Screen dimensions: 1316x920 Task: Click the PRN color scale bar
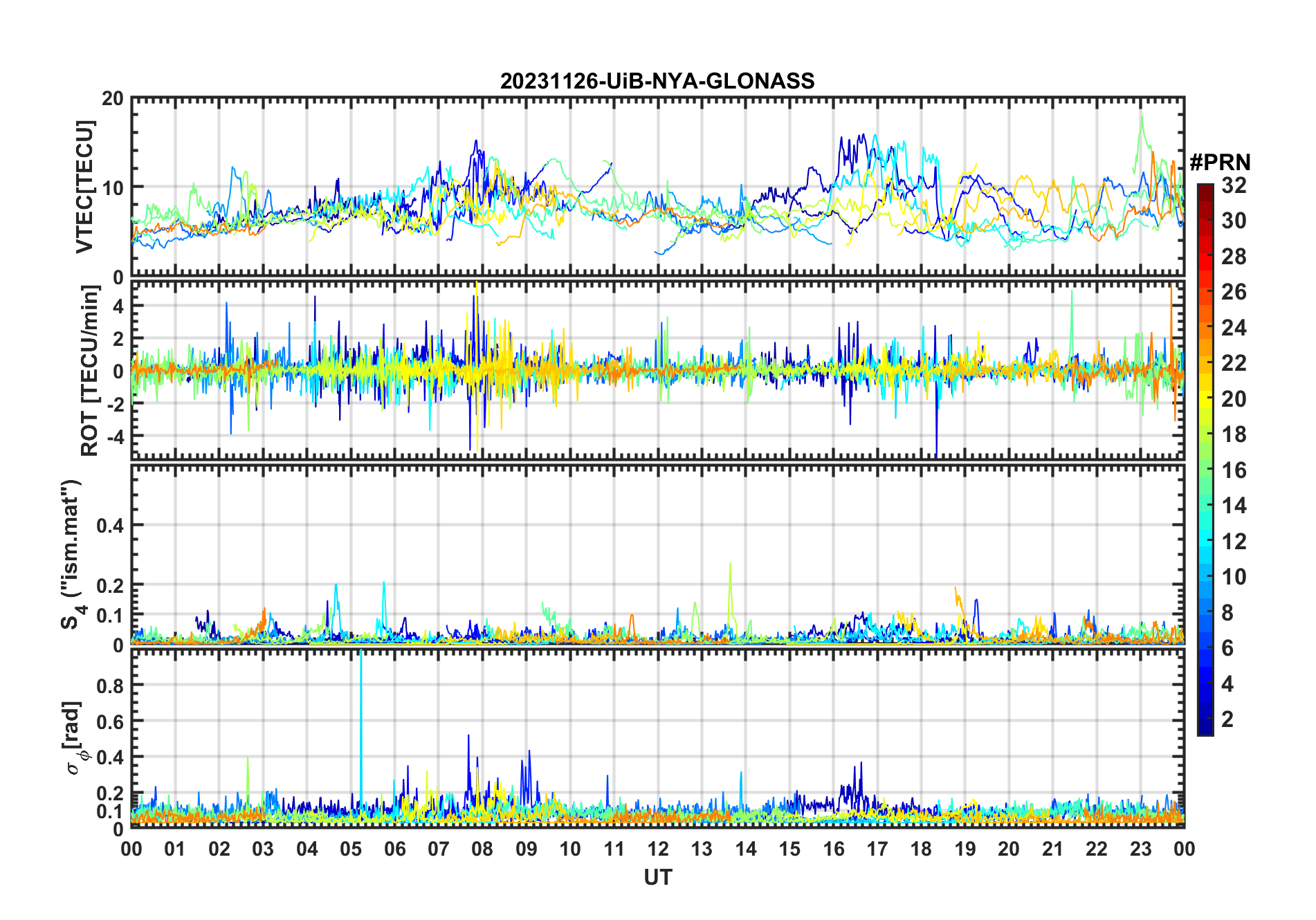1205,459
